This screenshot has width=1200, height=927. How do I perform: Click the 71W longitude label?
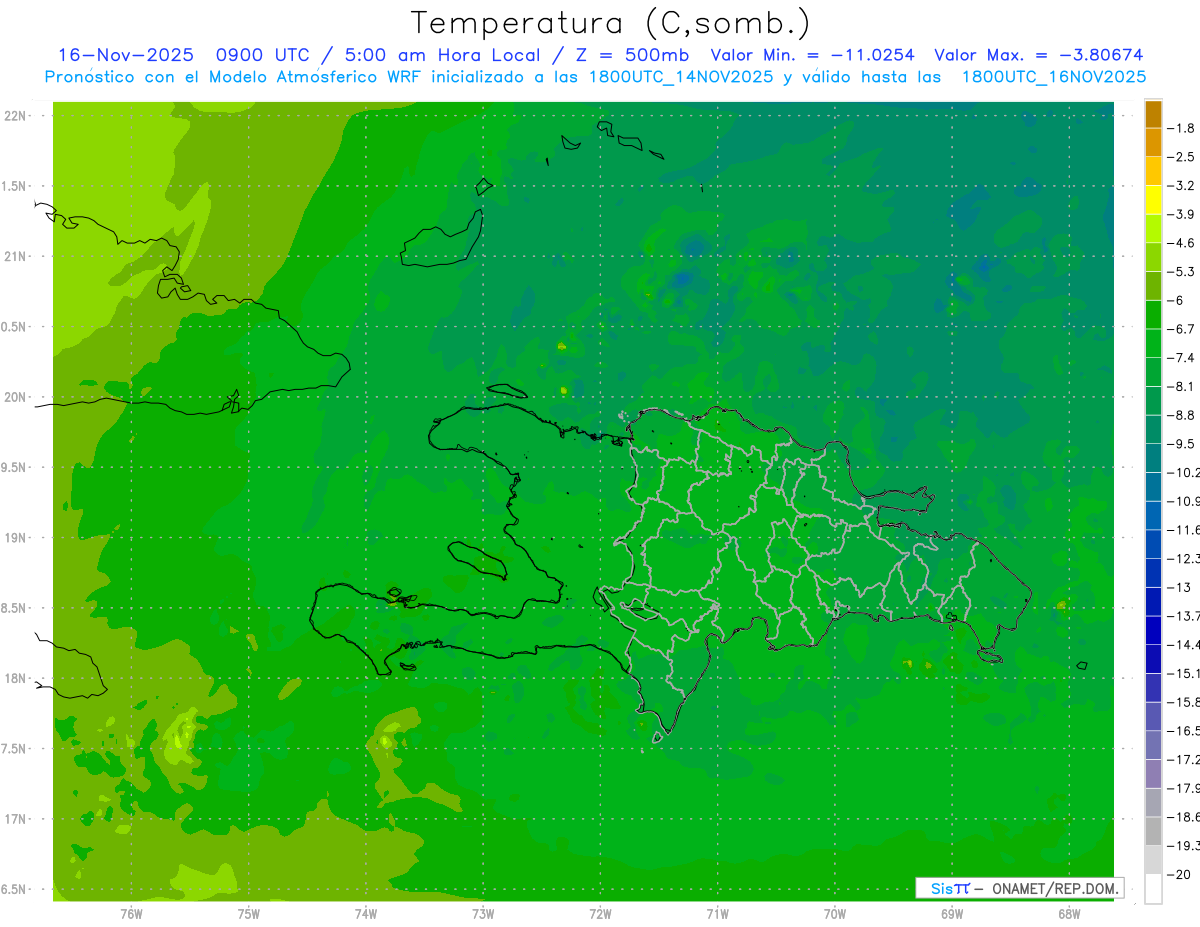click(x=717, y=913)
